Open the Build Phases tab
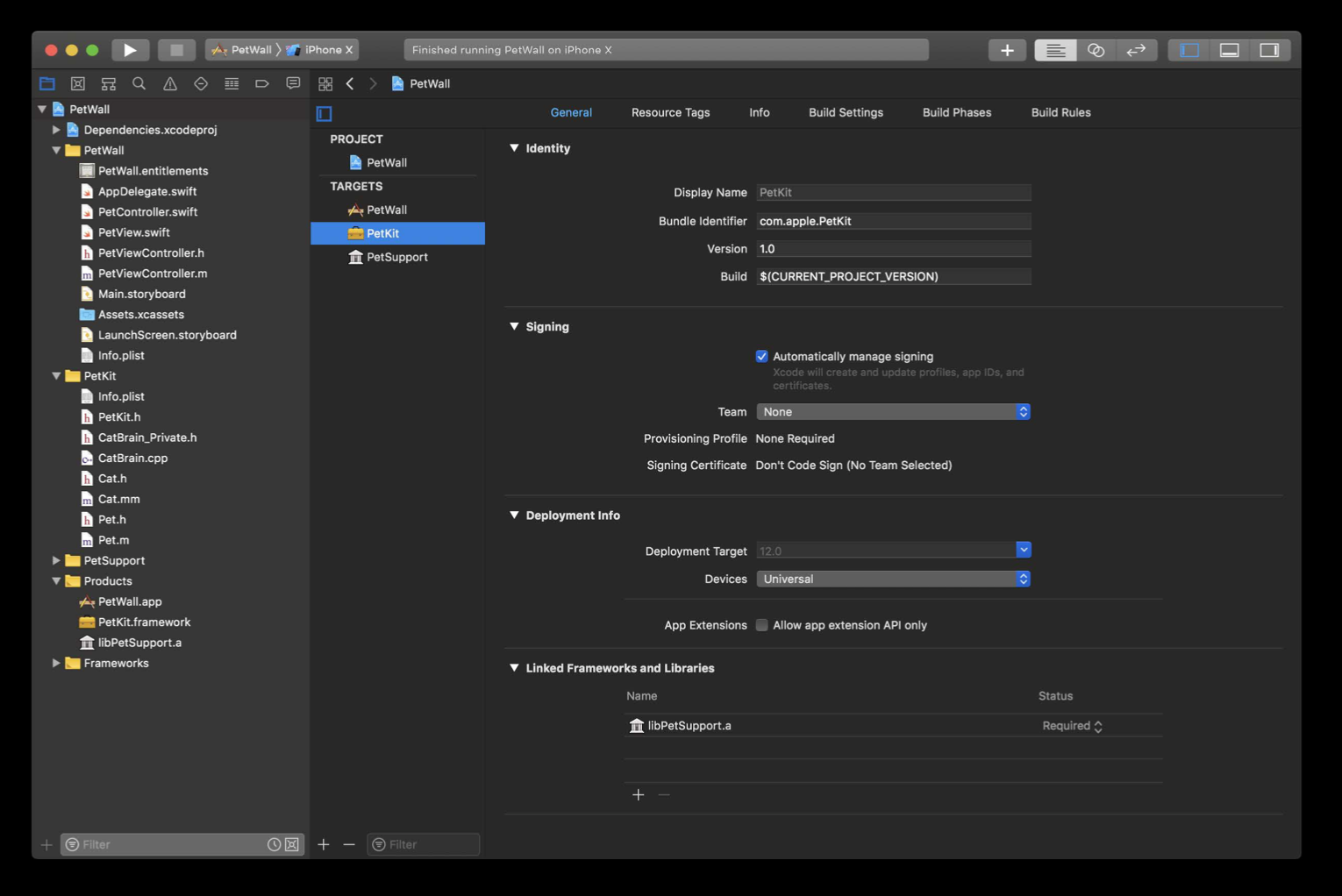The width and height of the screenshot is (1342, 896). click(x=956, y=112)
